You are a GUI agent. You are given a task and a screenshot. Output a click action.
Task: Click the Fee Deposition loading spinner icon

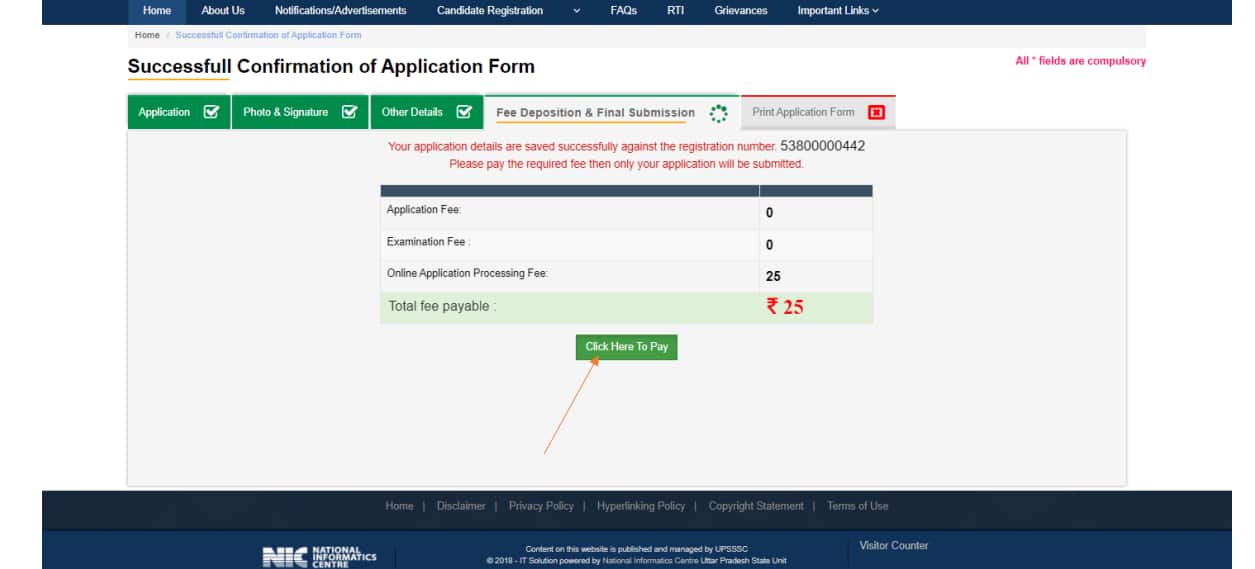718,113
